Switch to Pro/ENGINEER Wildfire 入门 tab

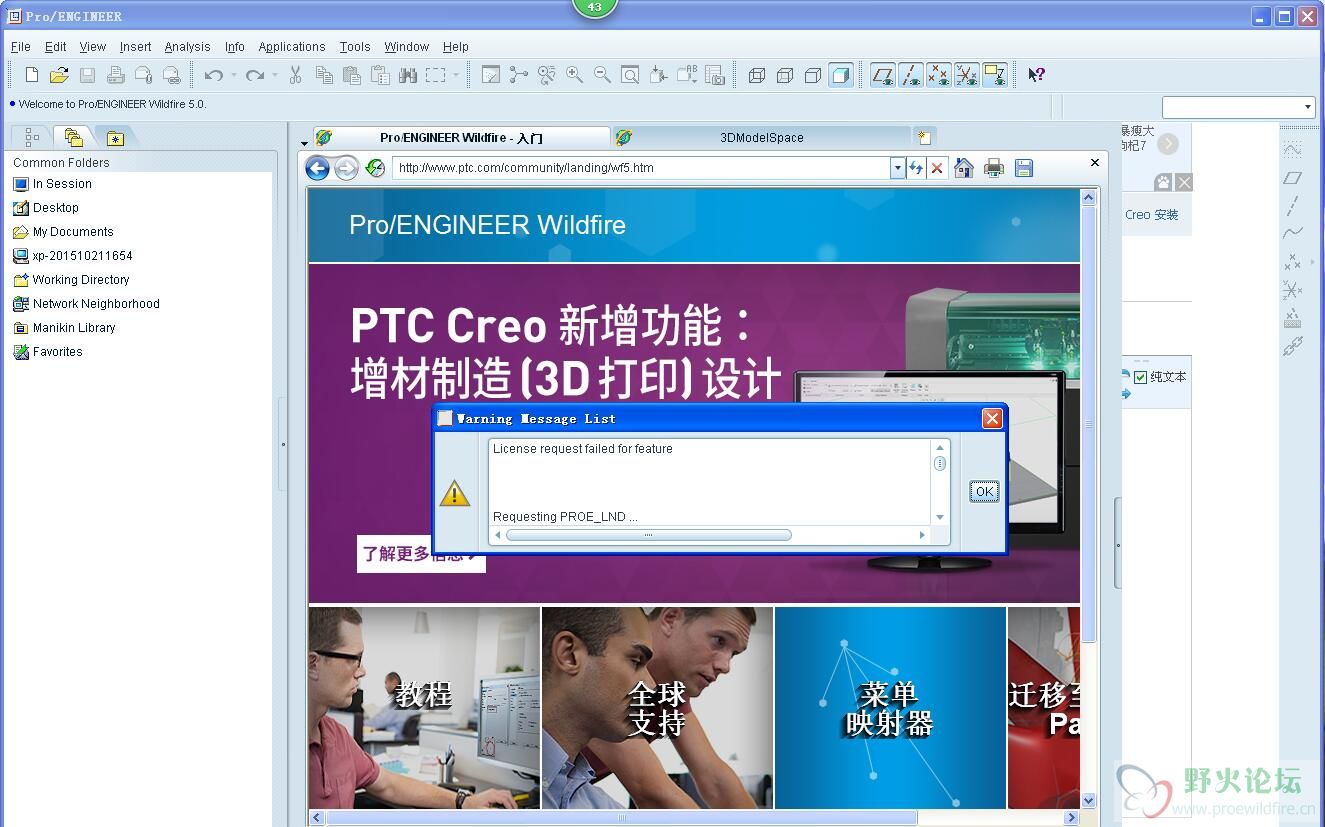461,138
